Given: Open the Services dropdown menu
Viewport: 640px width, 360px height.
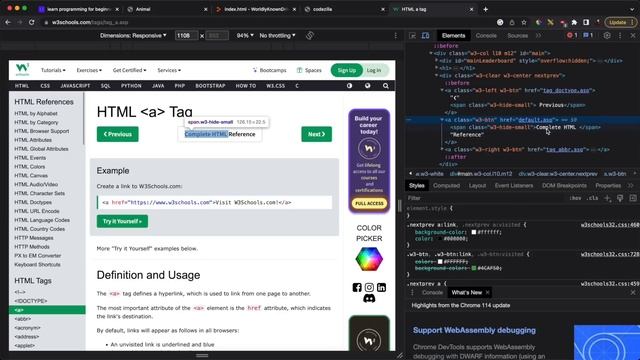Looking at the screenshot, I should click(169, 70).
